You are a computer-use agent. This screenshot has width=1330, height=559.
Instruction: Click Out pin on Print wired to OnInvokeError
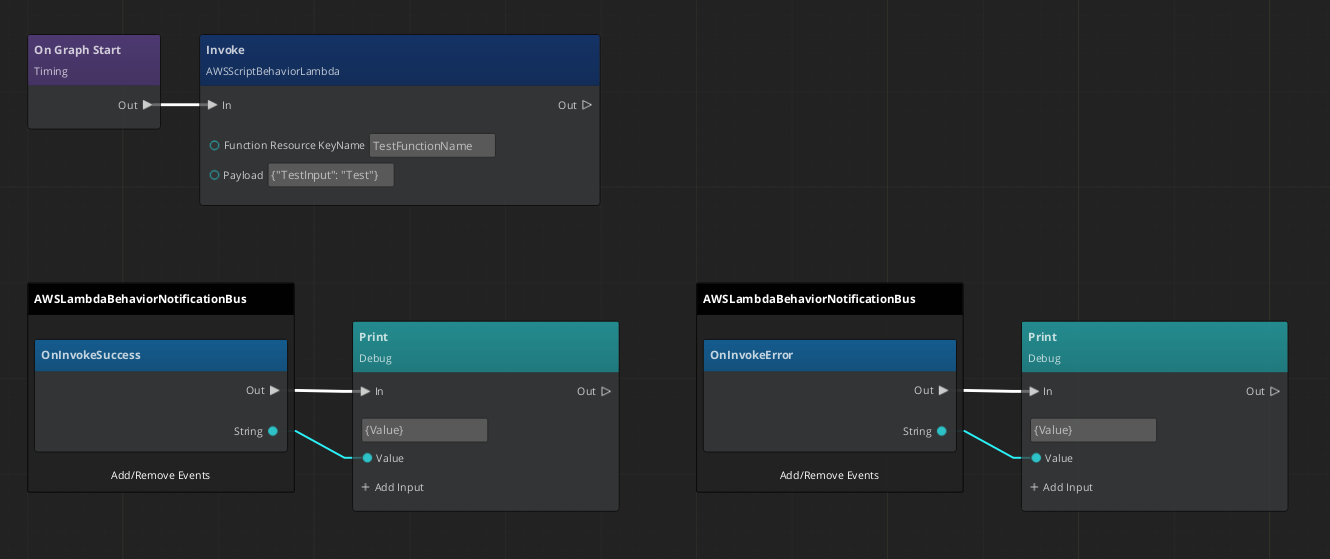(x=1274, y=391)
